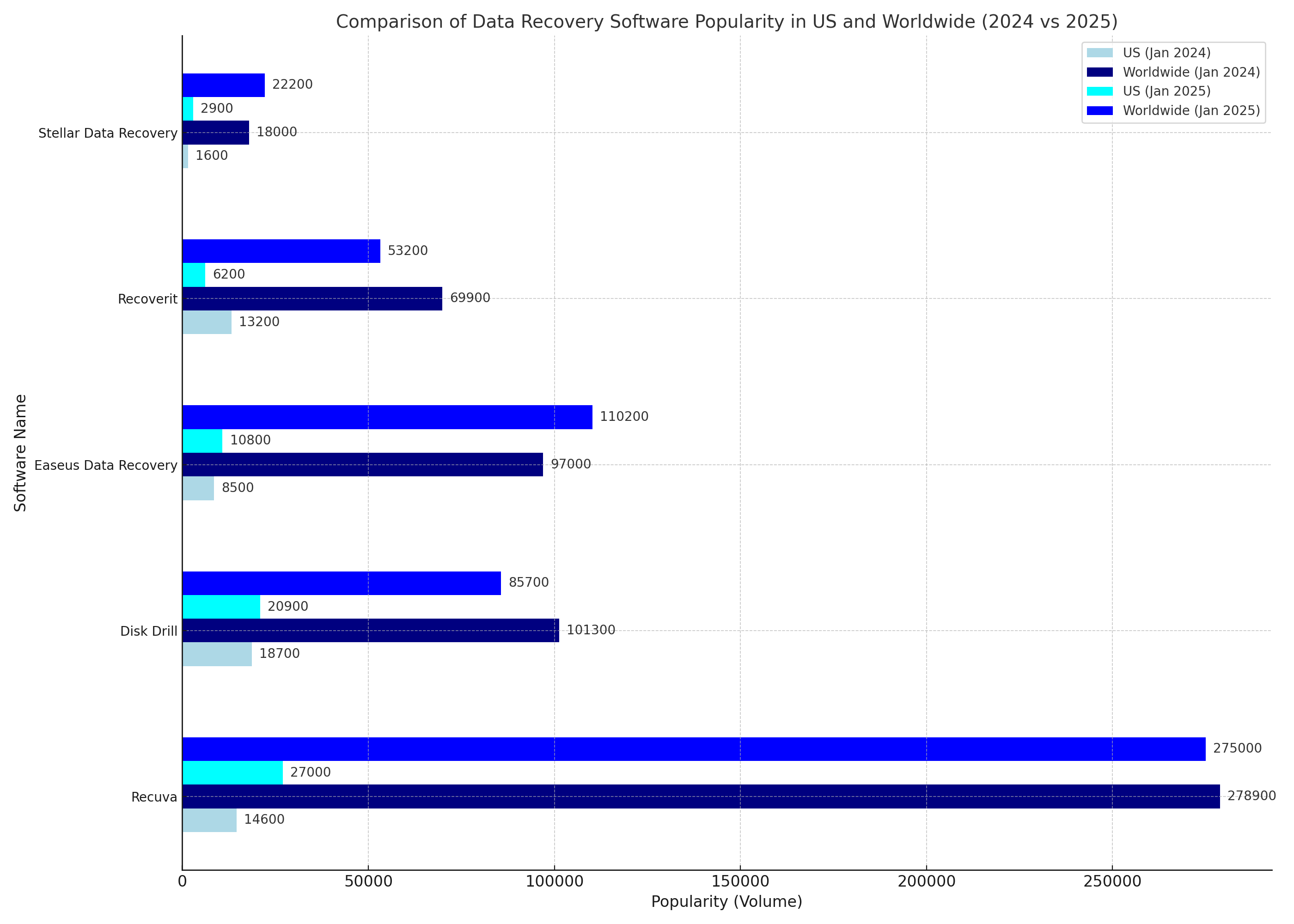Viewport: 1294px width, 924px height.
Task: Click the x-axis tick label '0'
Action: (x=183, y=882)
